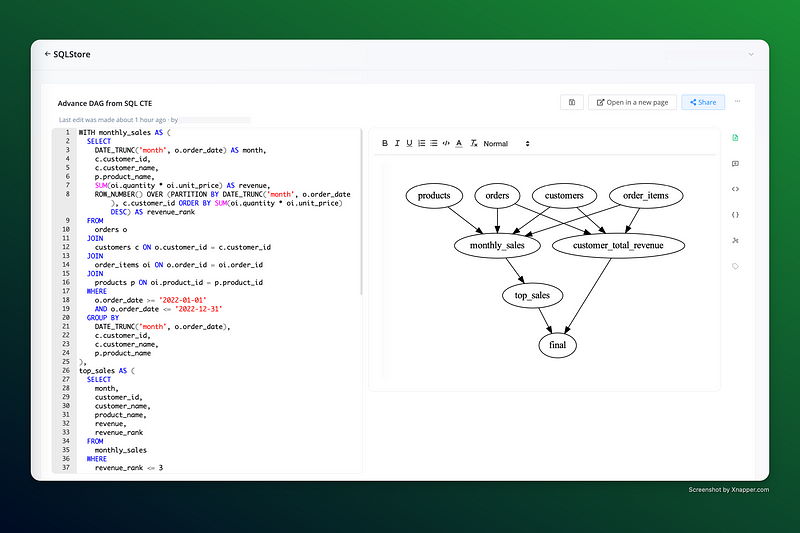
Task: Toggle underline formatting
Action: click(409, 143)
